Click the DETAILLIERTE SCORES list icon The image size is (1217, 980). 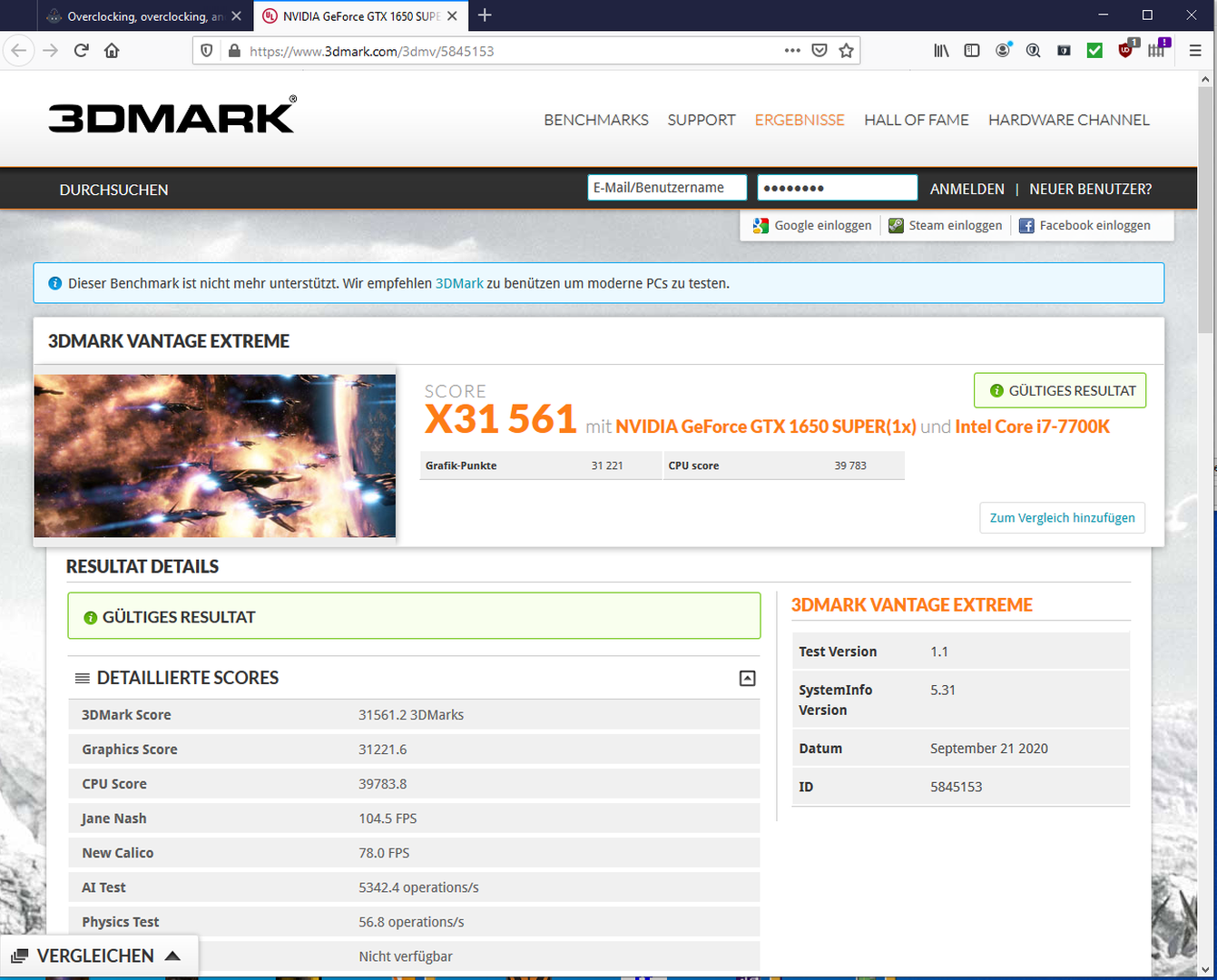pyautogui.click(x=82, y=678)
